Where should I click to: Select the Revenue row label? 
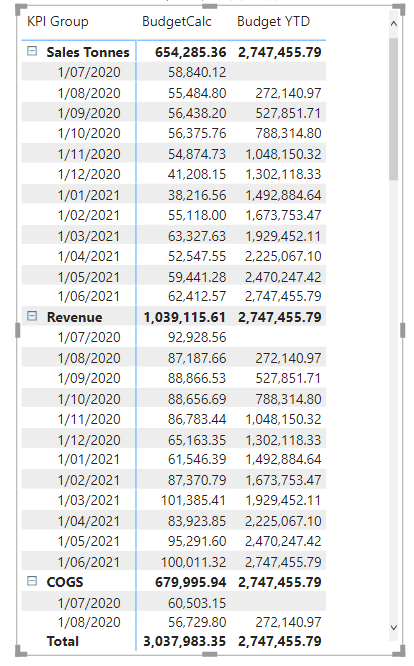(74, 317)
